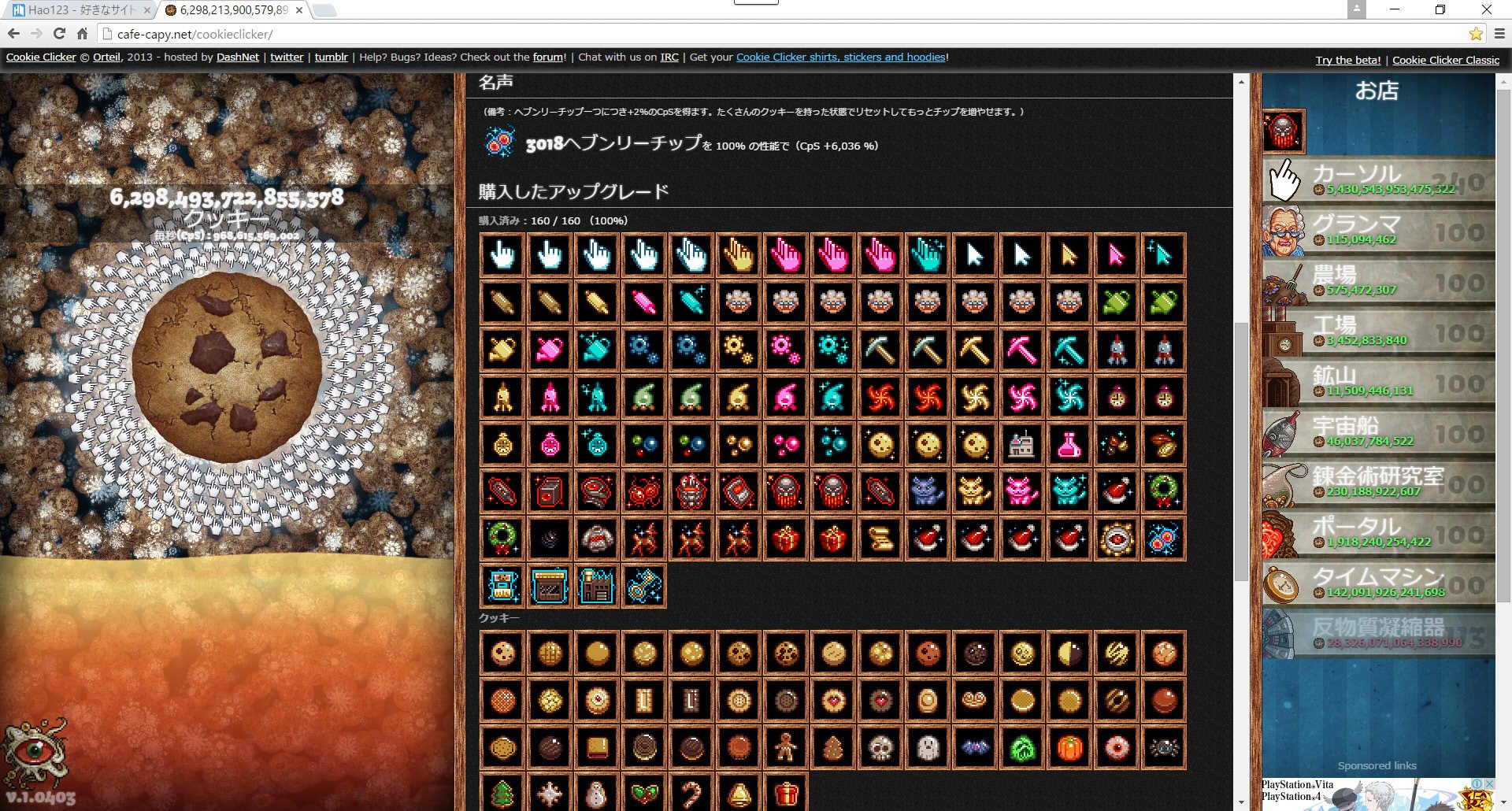1512x811 pixels.
Task: Buy the グランマ grandma building
Action: pyautogui.click(x=1378, y=231)
